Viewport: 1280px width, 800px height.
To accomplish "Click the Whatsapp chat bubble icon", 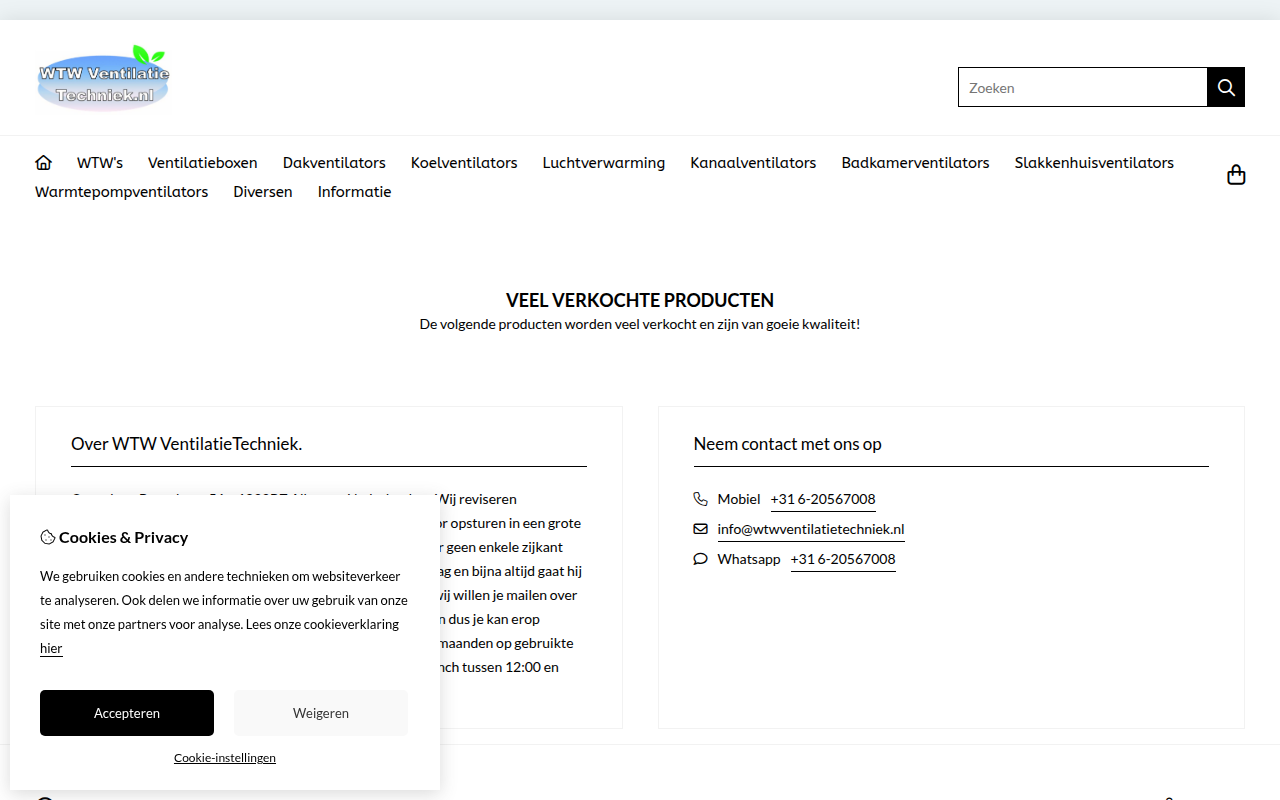I will click(x=700, y=559).
